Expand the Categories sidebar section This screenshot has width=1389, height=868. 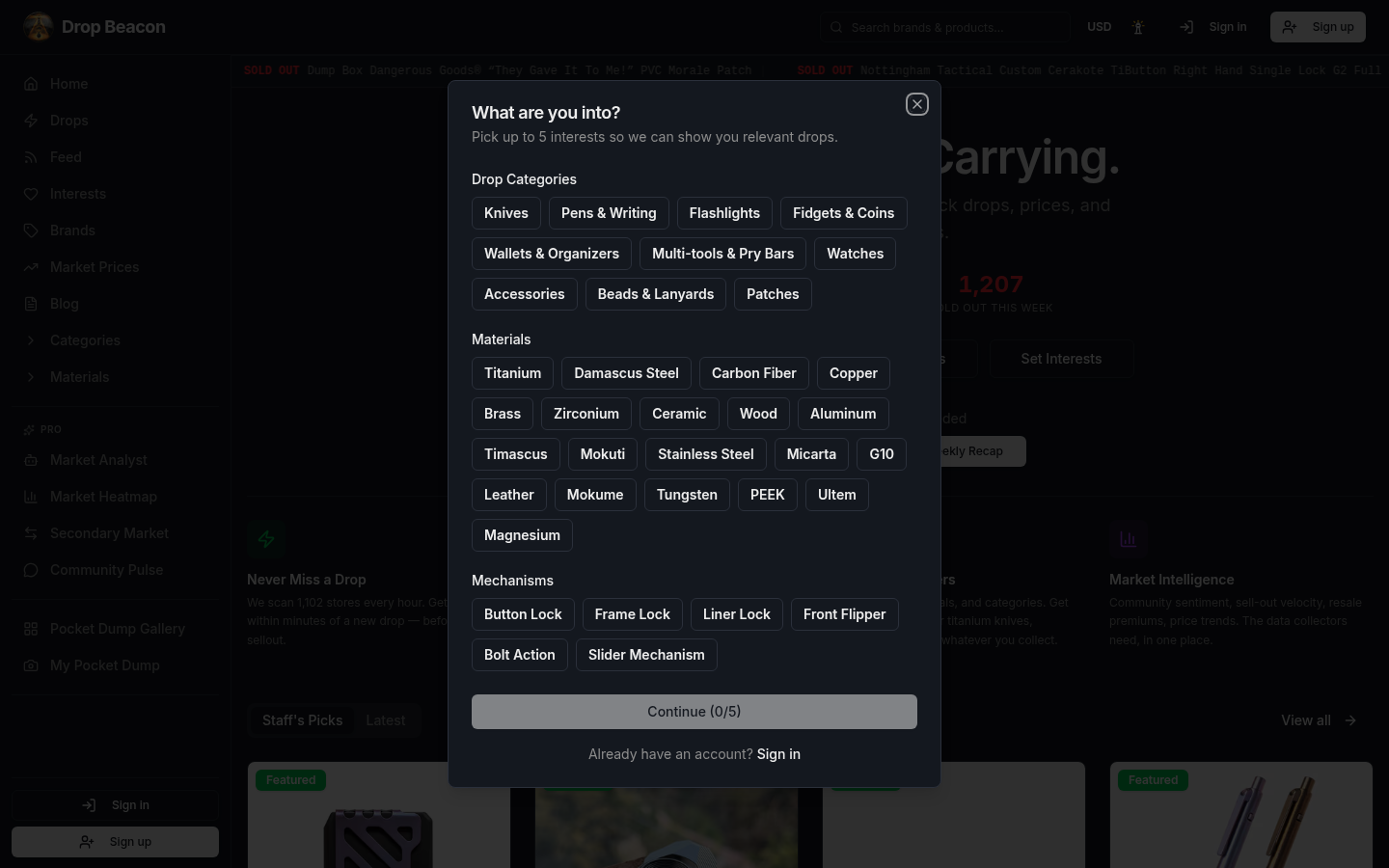point(85,339)
